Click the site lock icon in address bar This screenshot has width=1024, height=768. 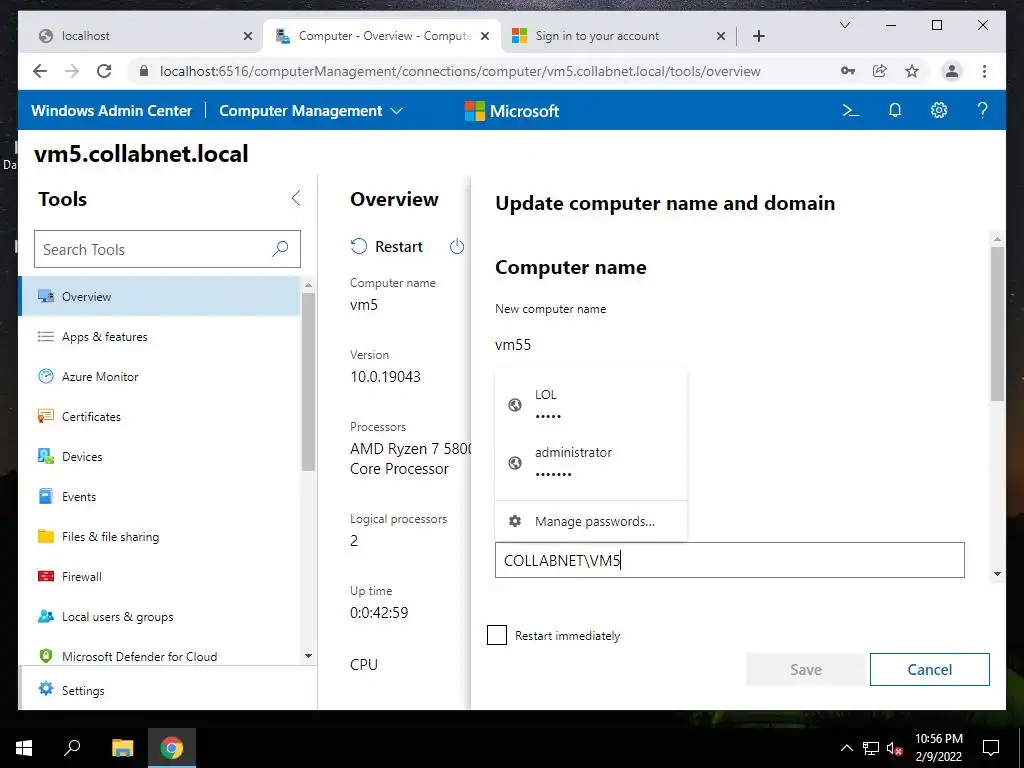(x=144, y=71)
